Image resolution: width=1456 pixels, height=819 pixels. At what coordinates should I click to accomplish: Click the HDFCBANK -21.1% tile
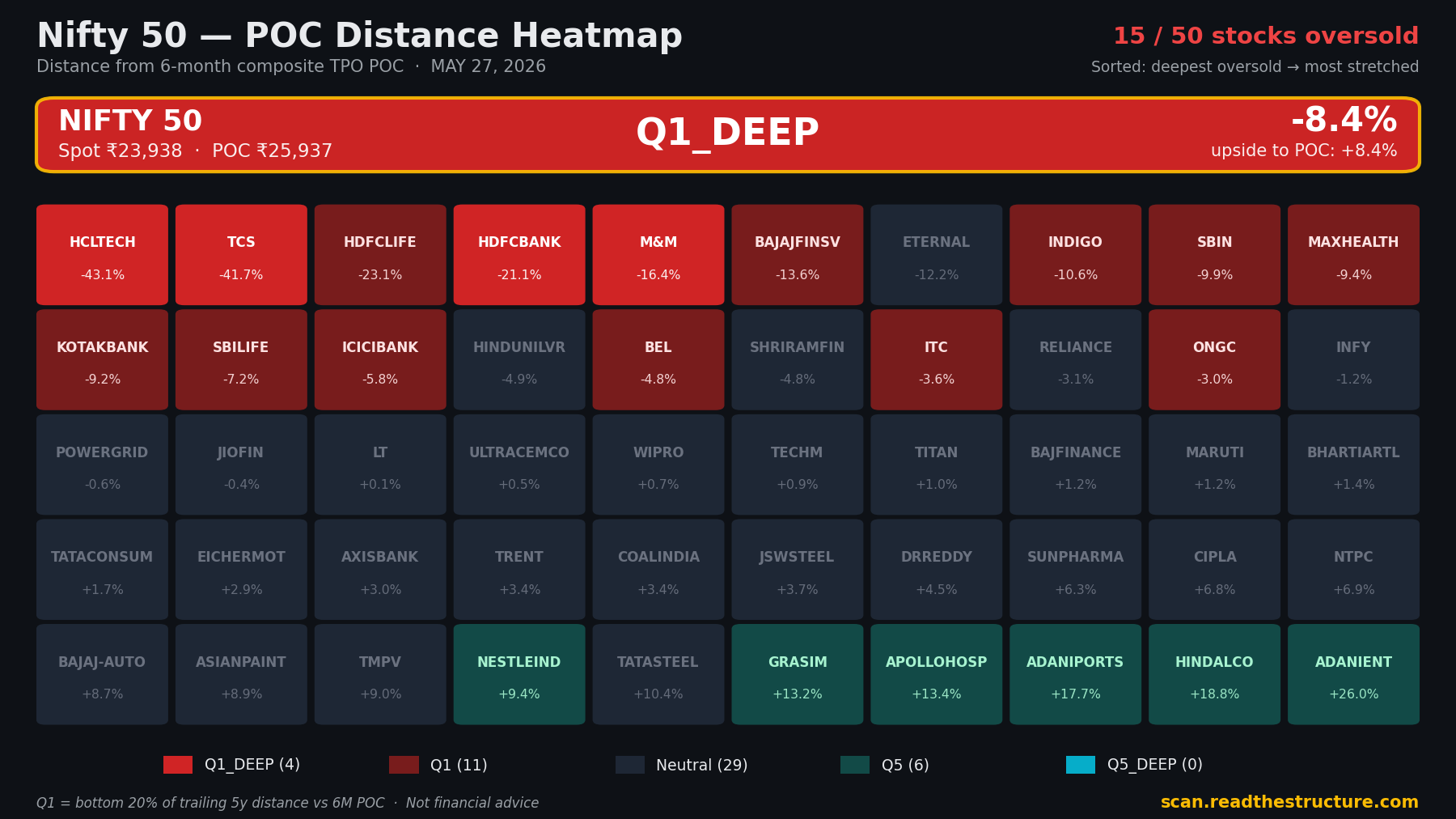(519, 255)
